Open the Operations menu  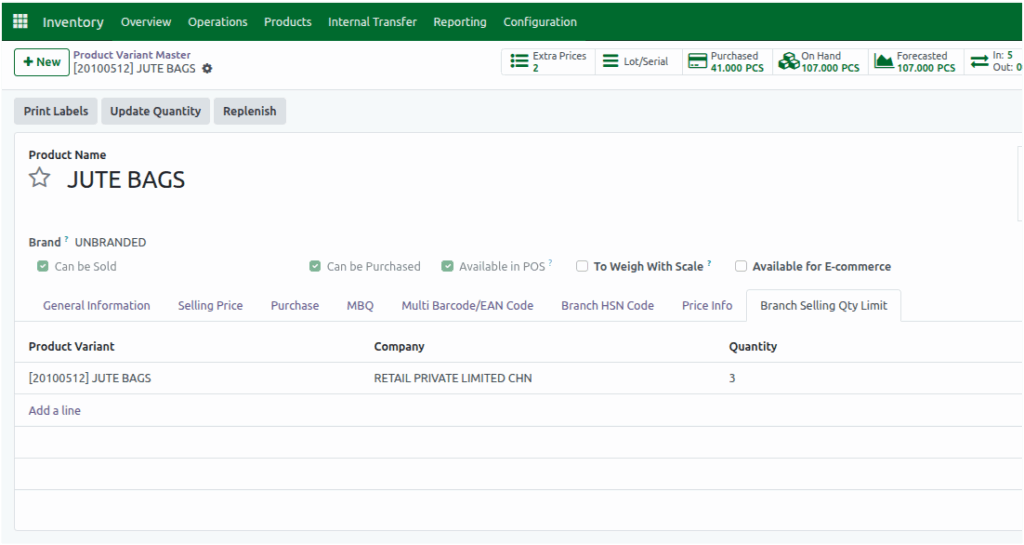pyautogui.click(x=217, y=22)
